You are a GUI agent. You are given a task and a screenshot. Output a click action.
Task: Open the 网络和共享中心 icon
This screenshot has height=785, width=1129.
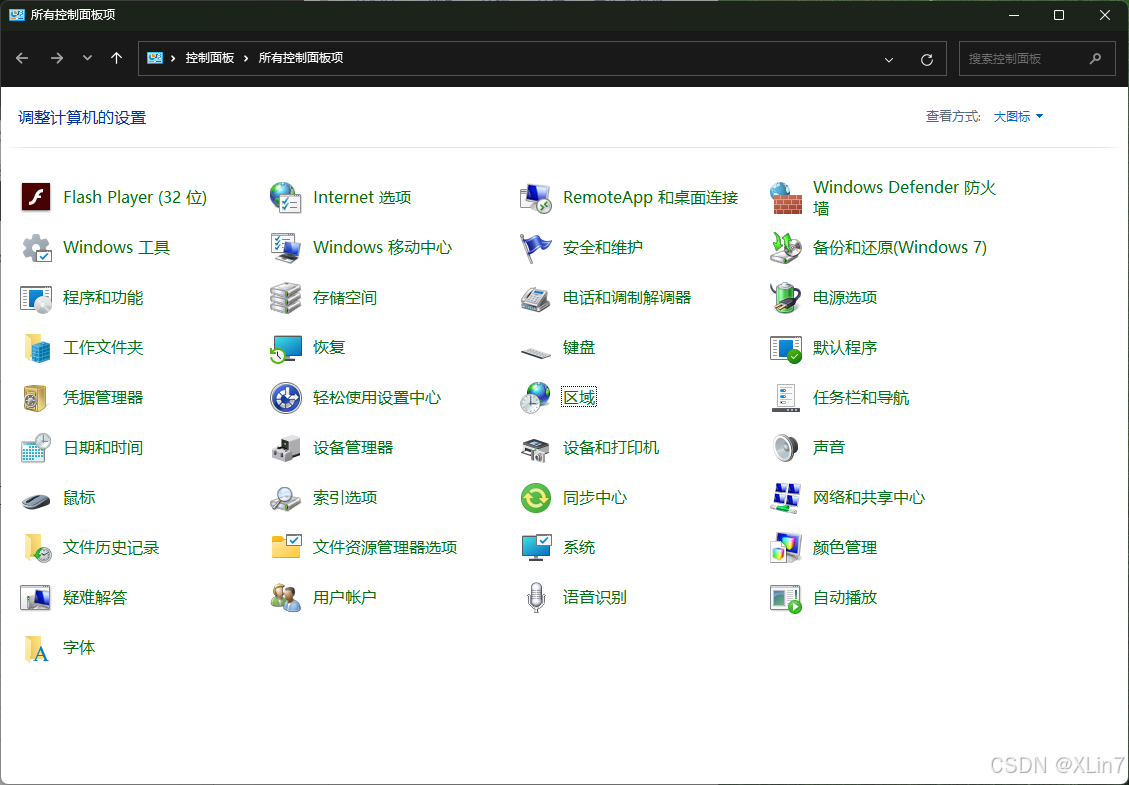coord(786,498)
